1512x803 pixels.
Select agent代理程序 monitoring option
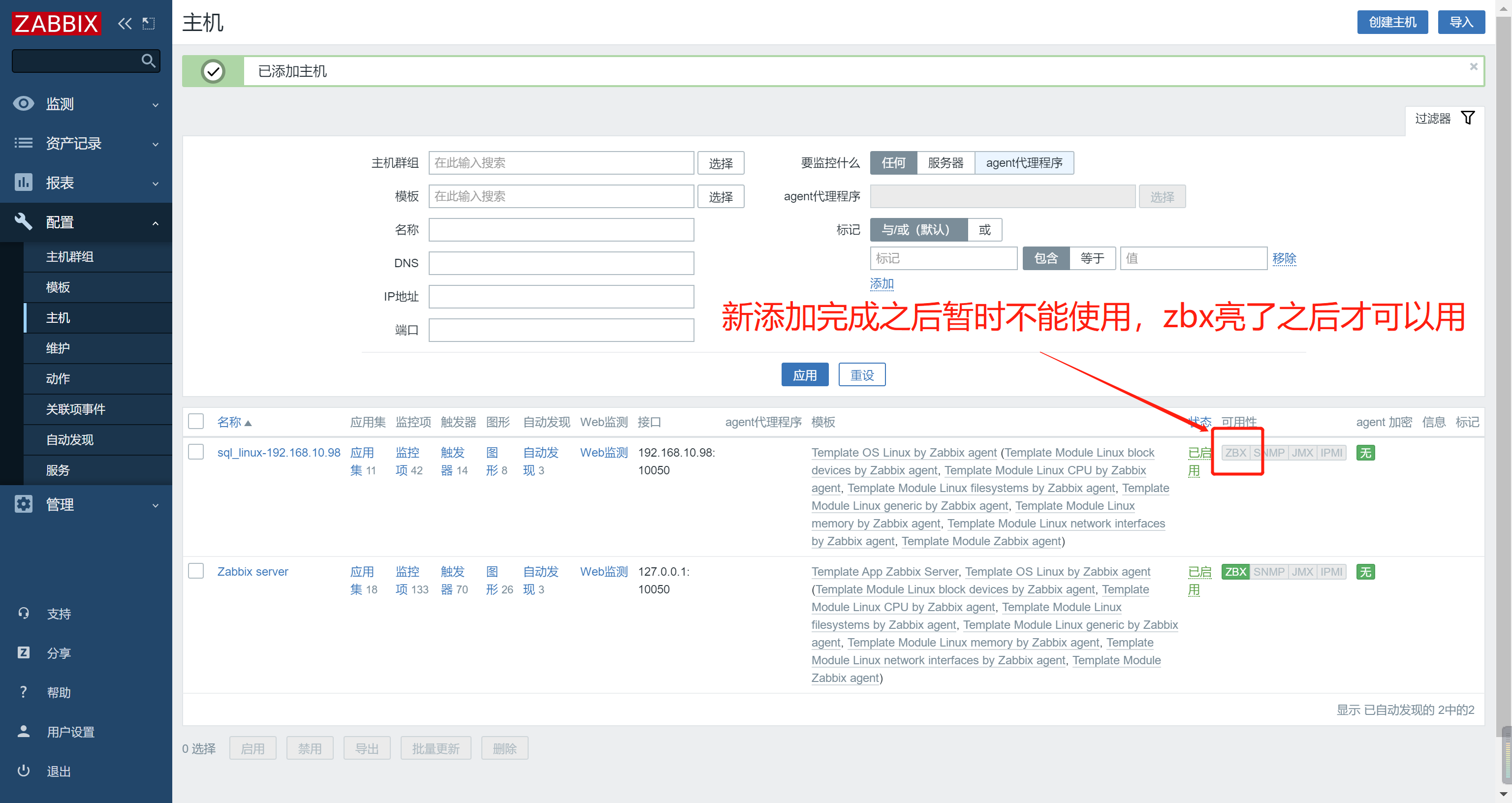tap(1024, 162)
